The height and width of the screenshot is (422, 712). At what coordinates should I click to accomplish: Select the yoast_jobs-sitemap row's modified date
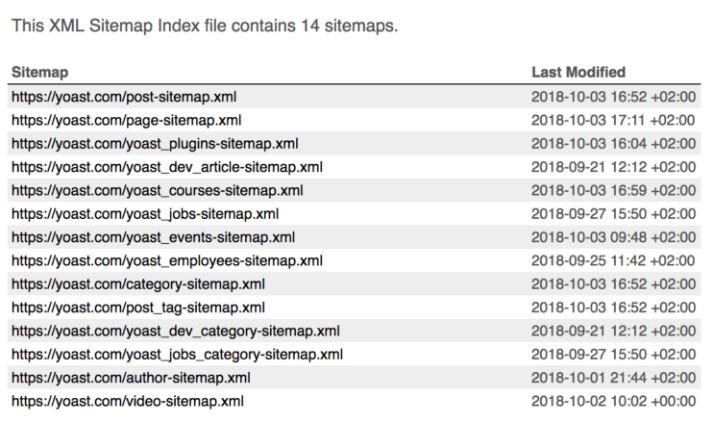613,214
